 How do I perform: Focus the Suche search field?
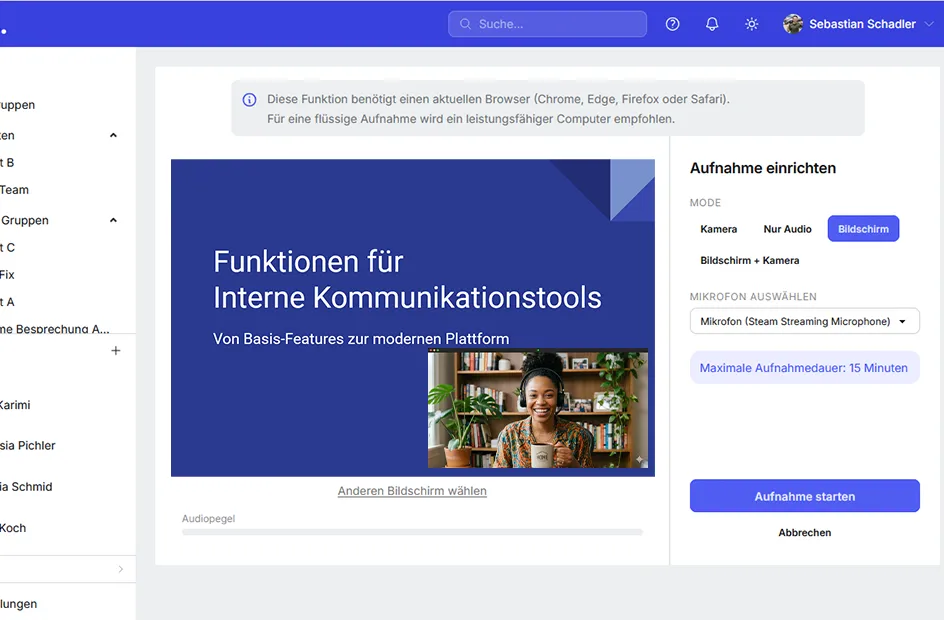547,24
